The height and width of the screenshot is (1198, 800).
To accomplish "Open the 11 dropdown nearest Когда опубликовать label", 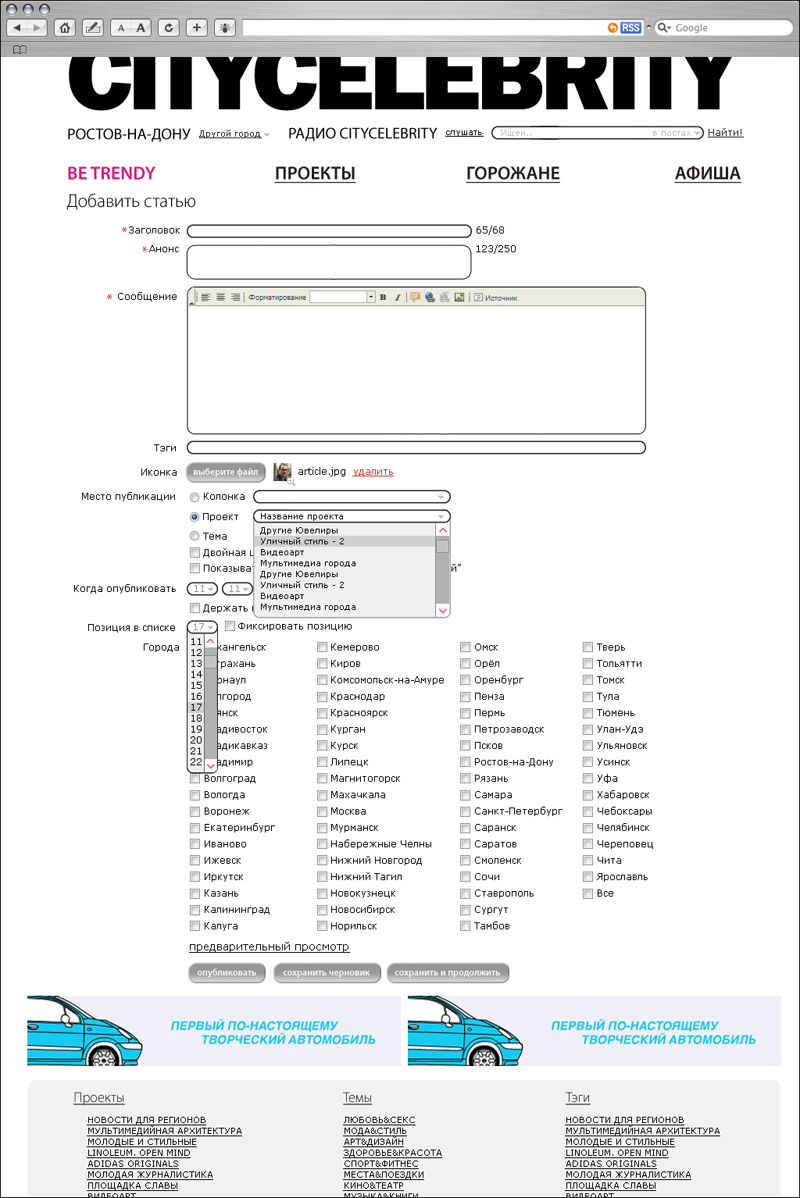I will tap(202, 589).
